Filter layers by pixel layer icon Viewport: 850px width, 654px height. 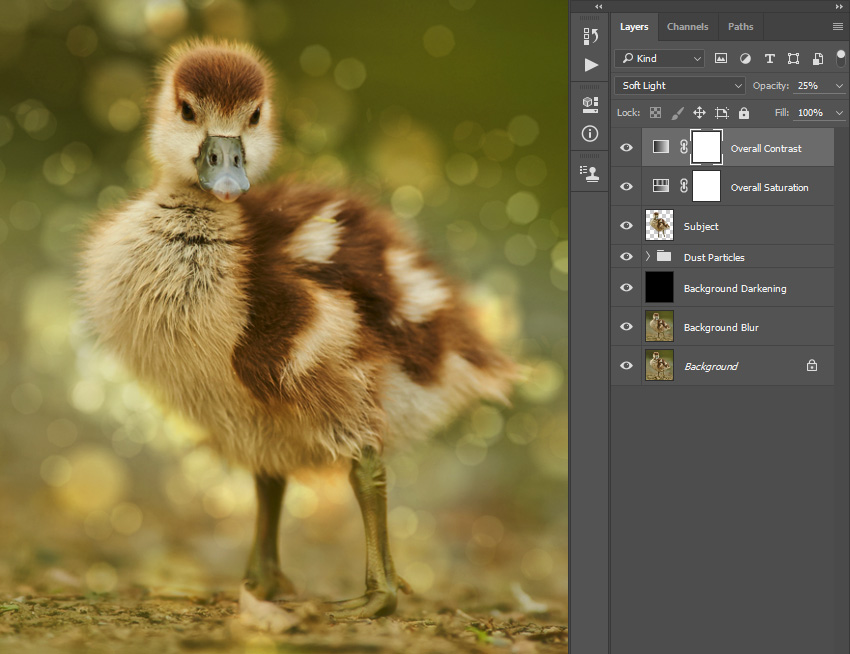pyautogui.click(x=720, y=59)
